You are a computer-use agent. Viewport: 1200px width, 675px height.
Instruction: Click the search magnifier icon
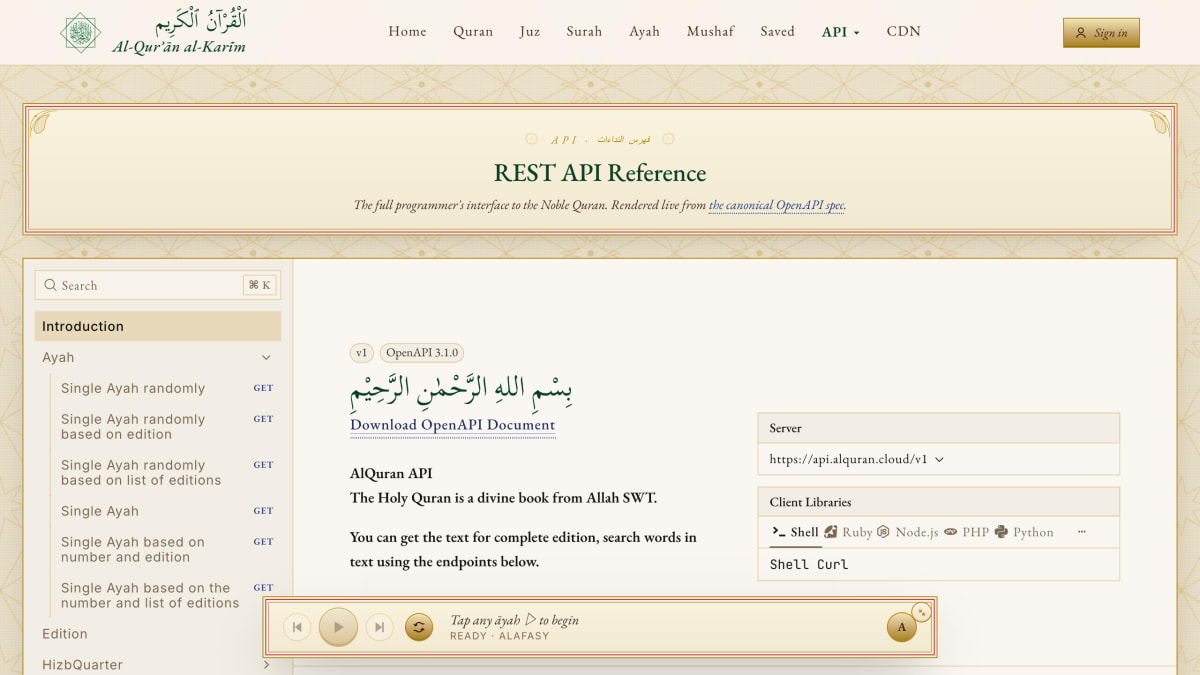click(x=51, y=285)
